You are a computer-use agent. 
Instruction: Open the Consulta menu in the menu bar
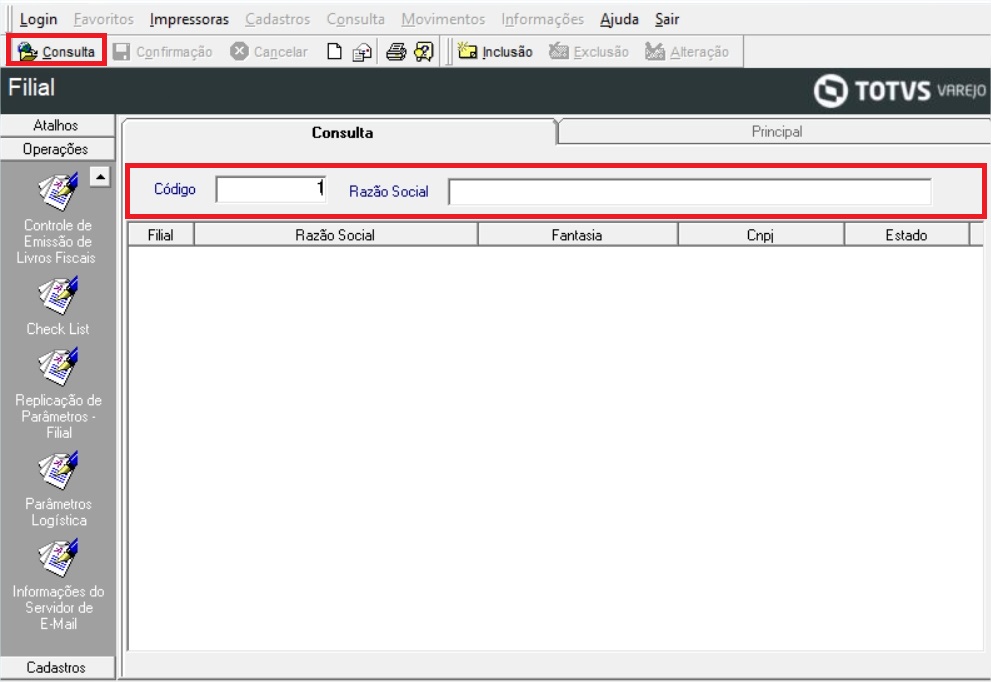point(355,20)
